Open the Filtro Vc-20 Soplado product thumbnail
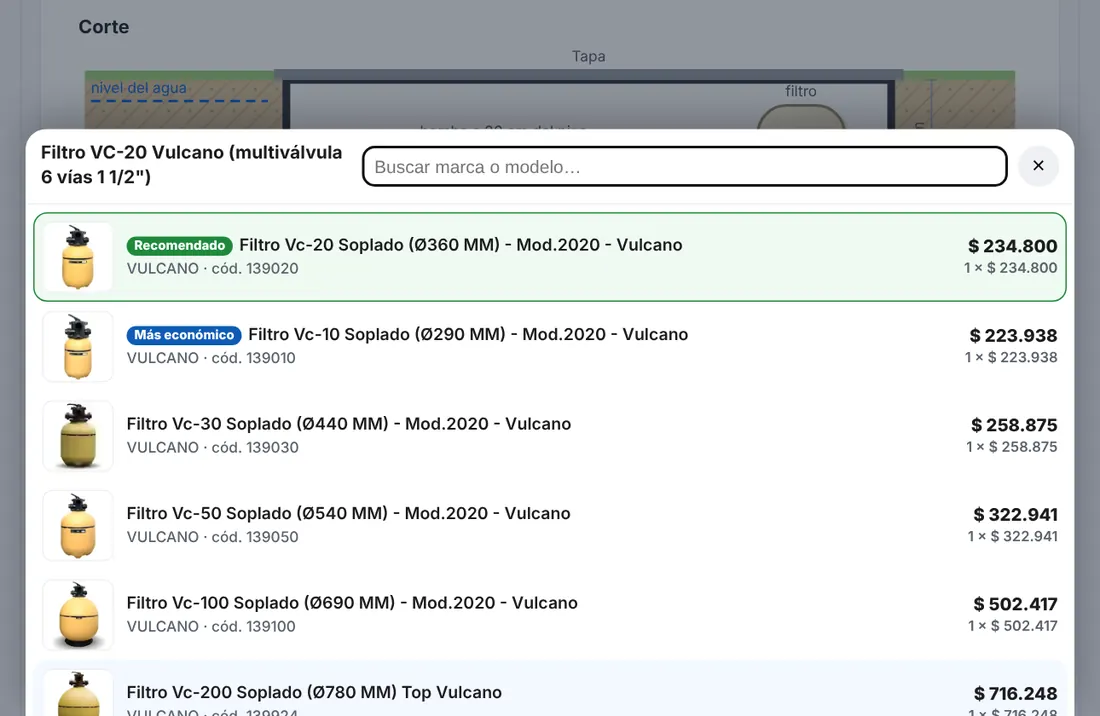Viewport: 1100px width, 716px height. point(78,257)
